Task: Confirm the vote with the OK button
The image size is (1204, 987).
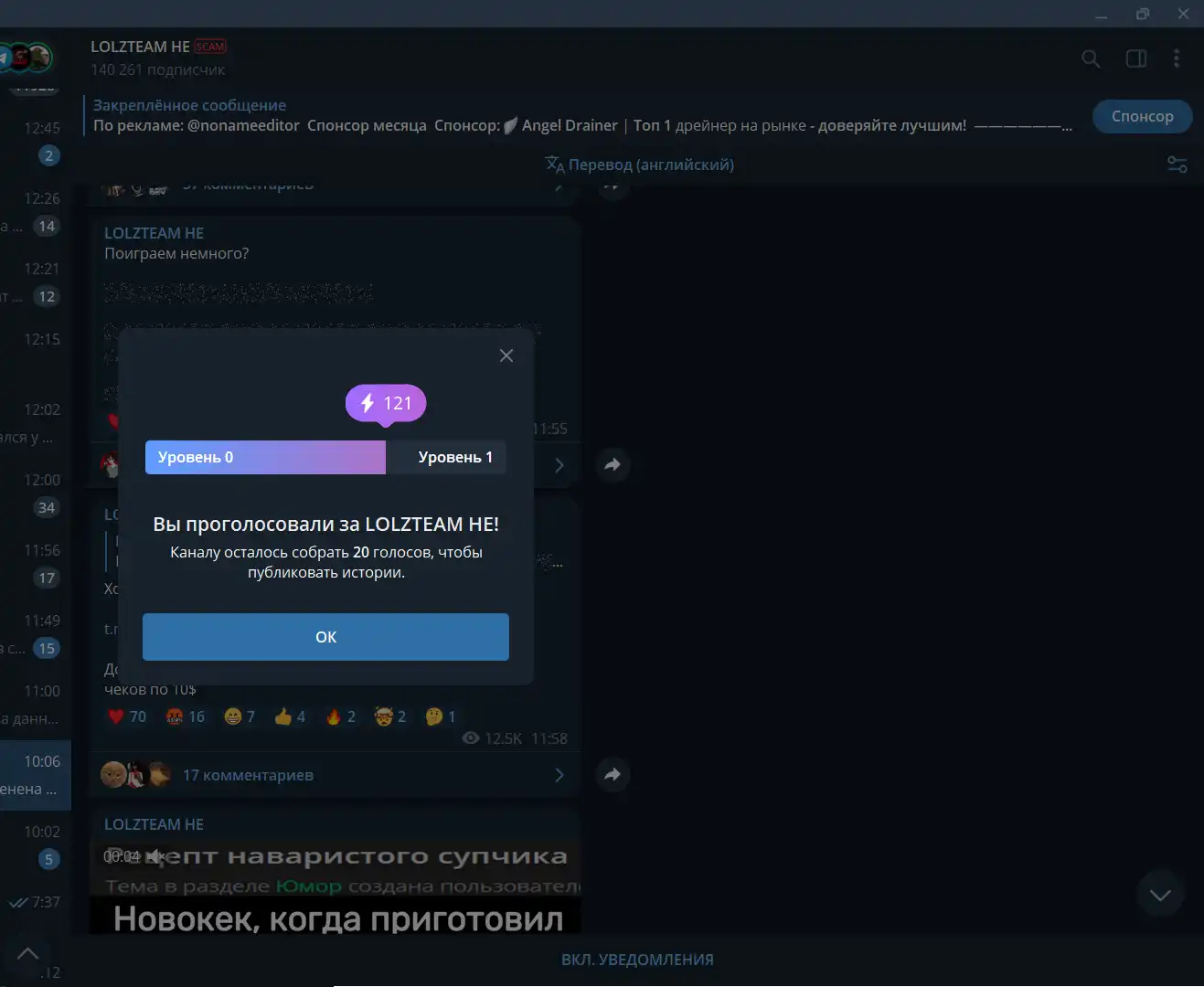Action: 325,637
